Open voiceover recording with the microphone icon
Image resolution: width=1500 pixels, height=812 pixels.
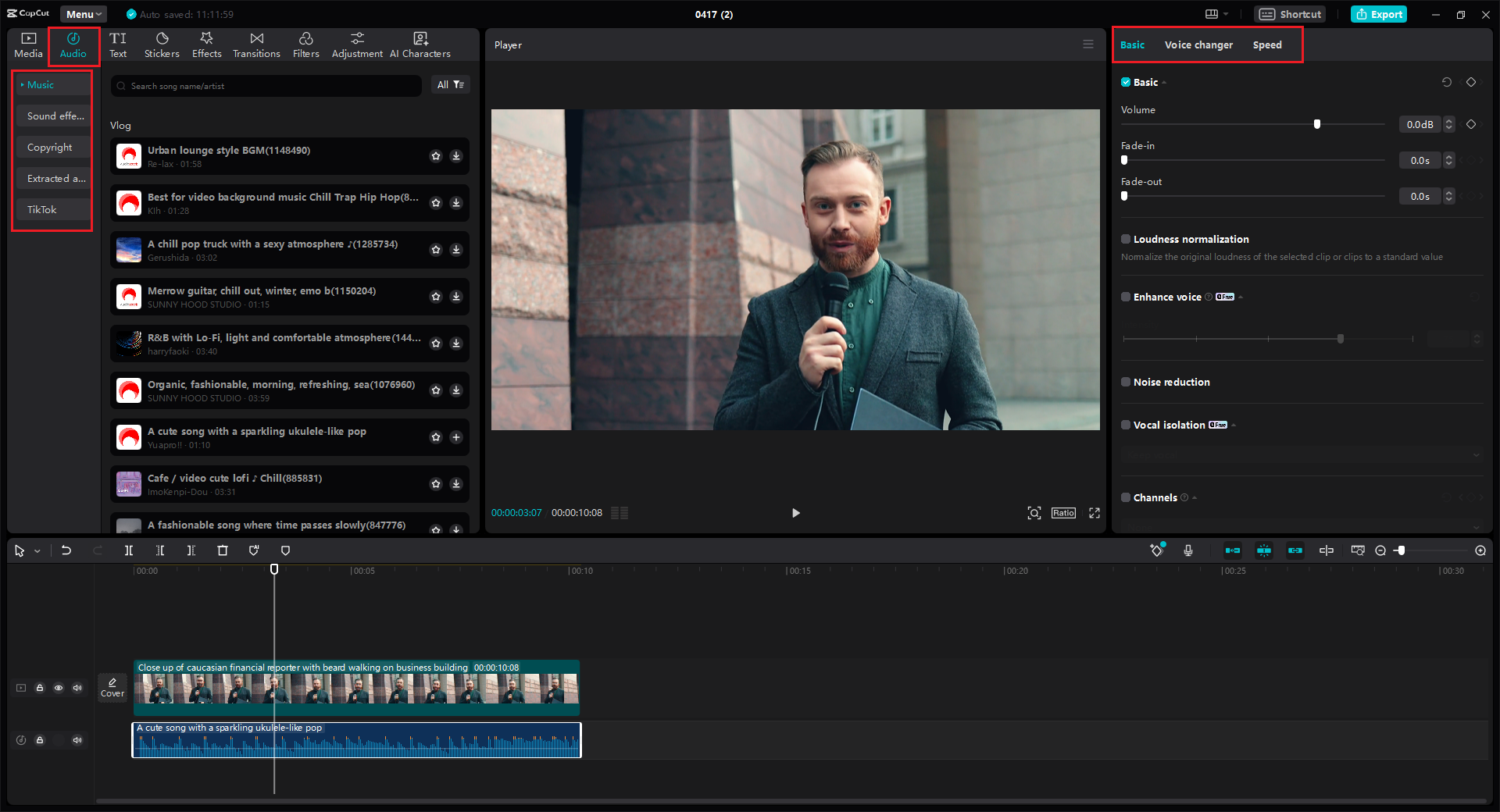(1188, 550)
